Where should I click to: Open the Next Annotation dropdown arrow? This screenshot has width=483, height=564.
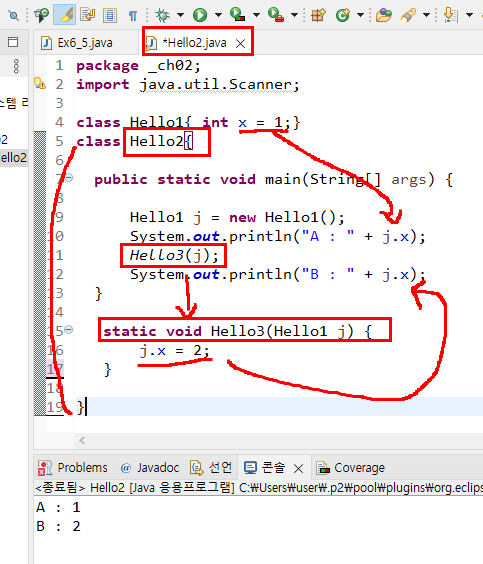469,15
